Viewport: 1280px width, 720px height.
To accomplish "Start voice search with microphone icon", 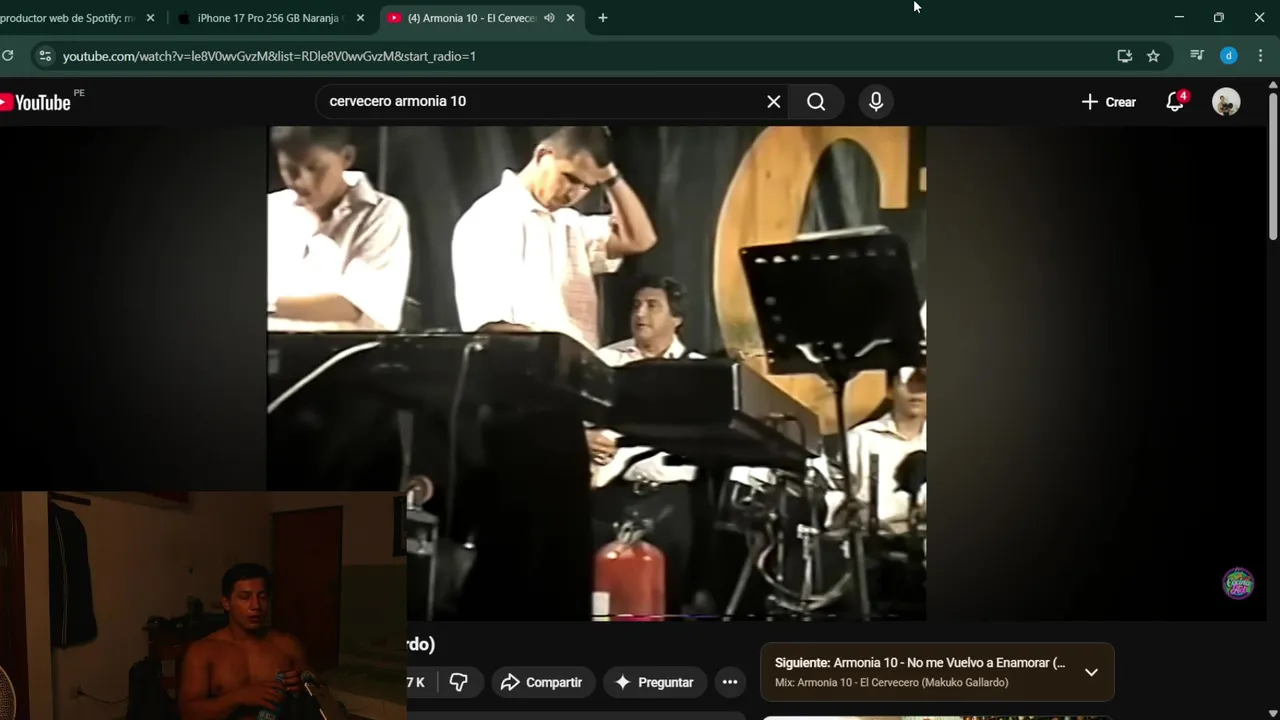I will pyautogui.click(x=876, y=102).
